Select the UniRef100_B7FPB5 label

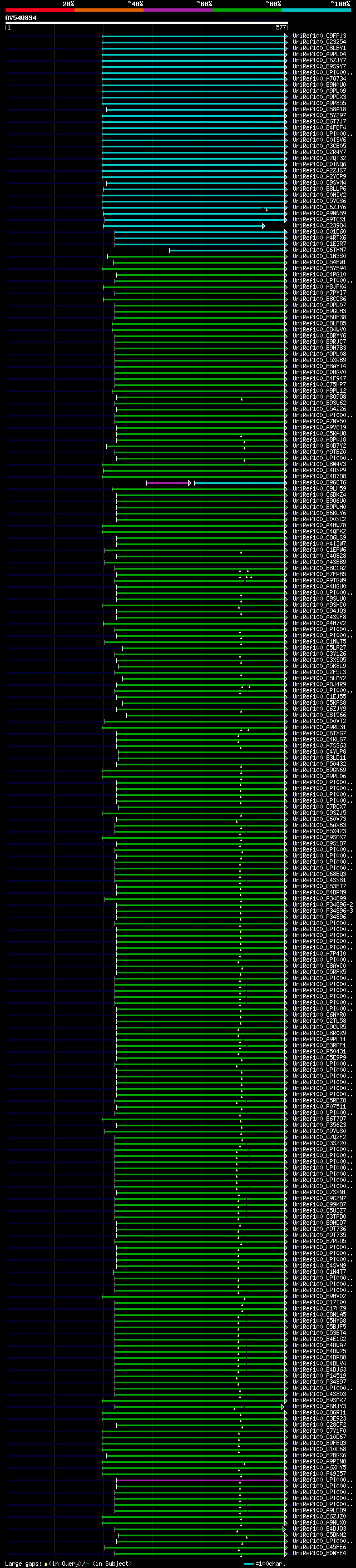pos(319,575)
